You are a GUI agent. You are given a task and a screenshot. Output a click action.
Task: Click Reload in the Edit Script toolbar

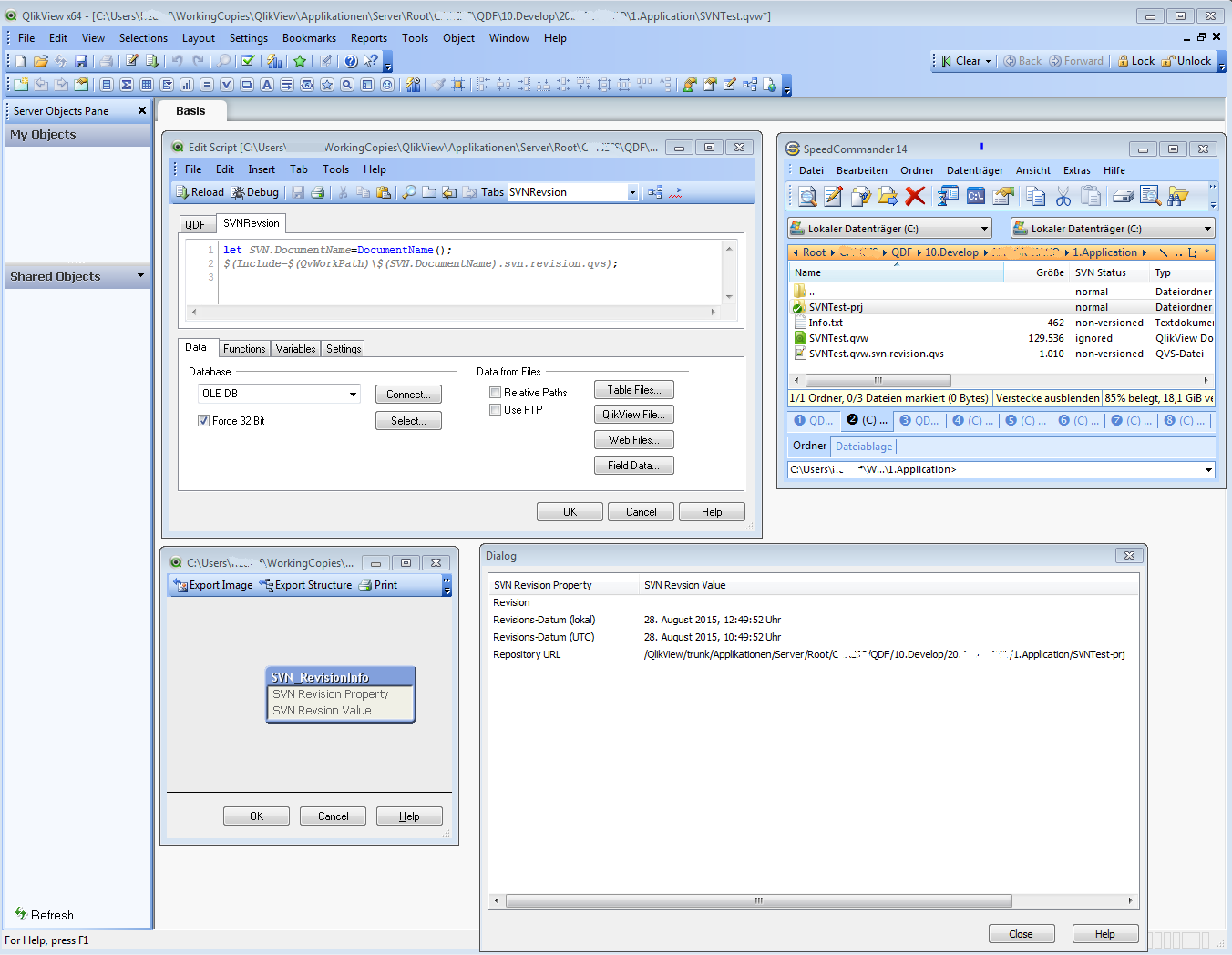pyautogui.click(x=200, y=192)
